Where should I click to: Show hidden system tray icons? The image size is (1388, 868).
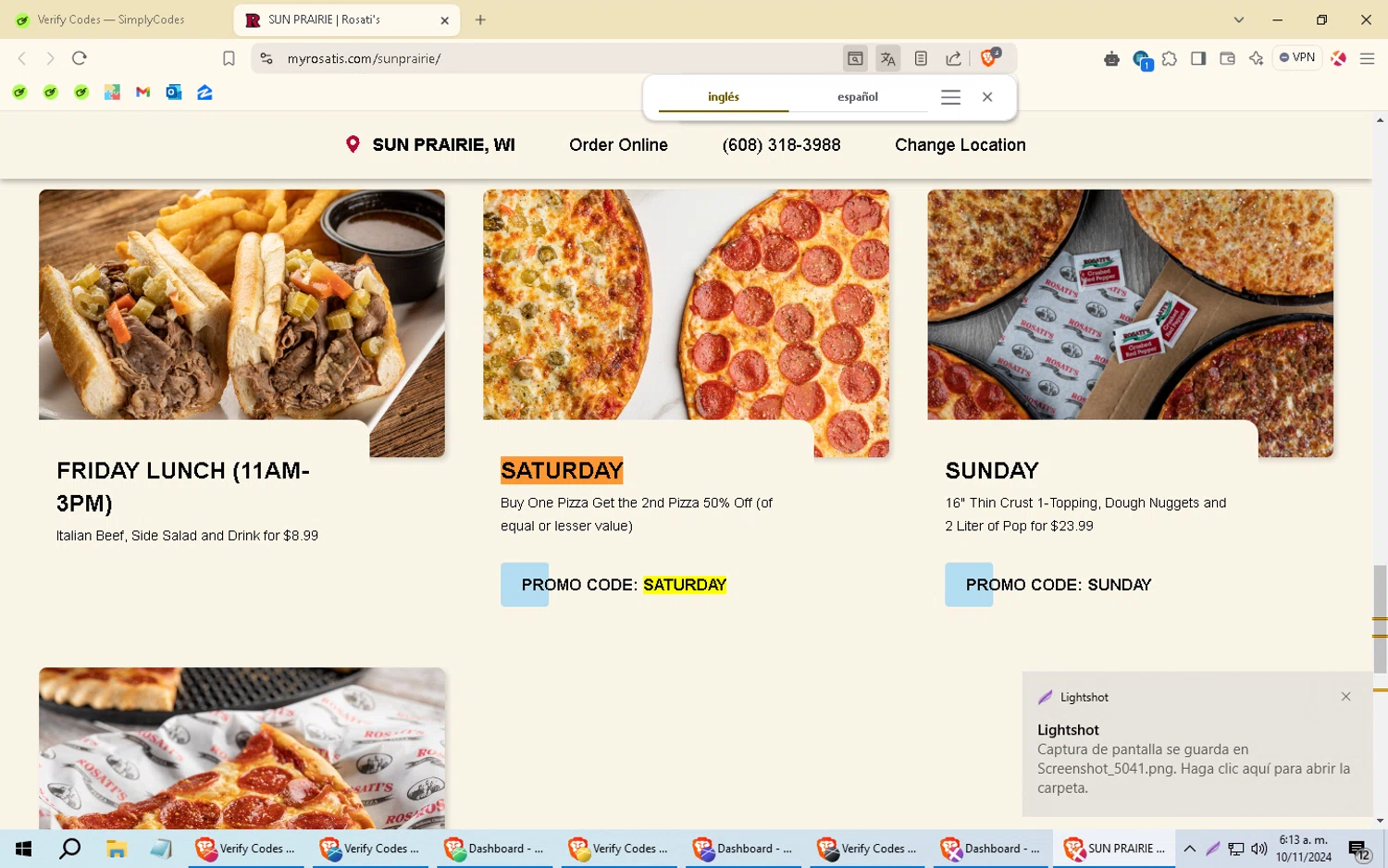coord(1190,849)
